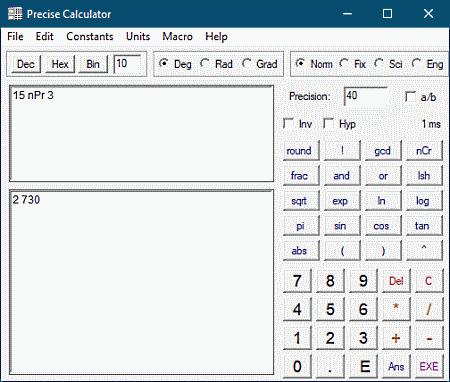450x382 pixels.
Task: Toggle the Inv checkbox
Action: (298, 124)
